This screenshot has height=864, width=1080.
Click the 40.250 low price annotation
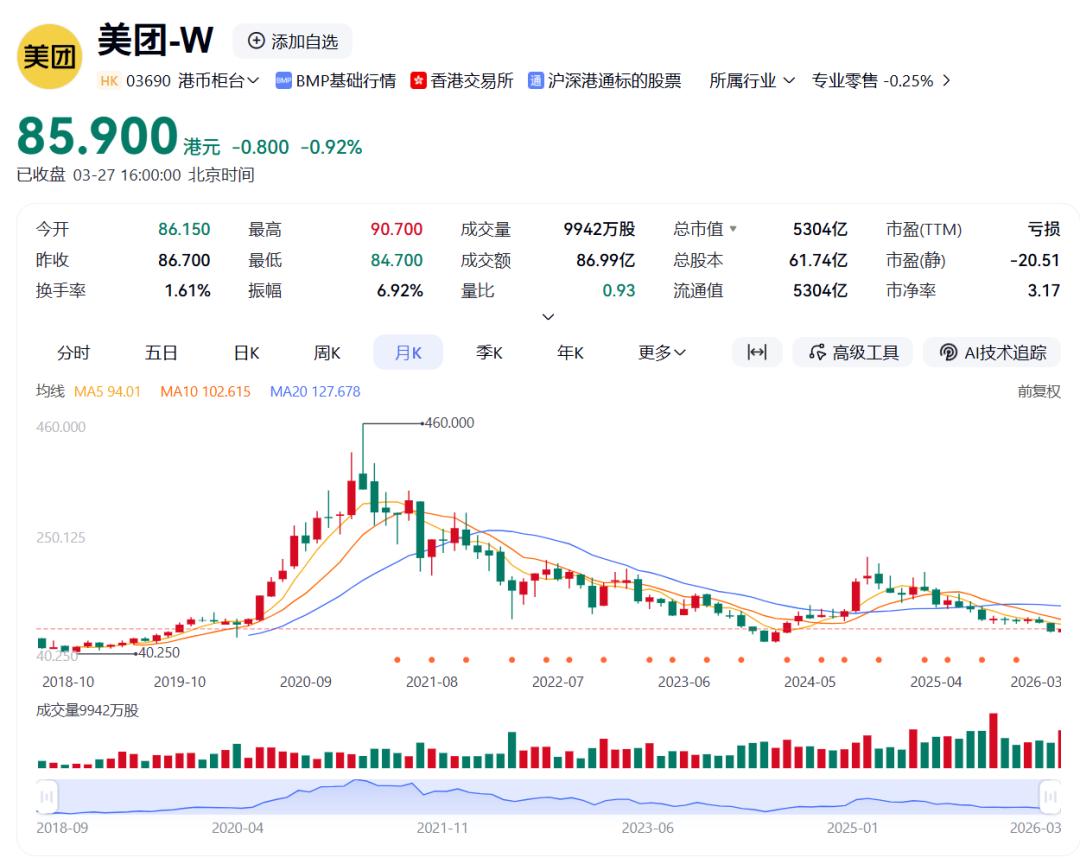[159, 652]
